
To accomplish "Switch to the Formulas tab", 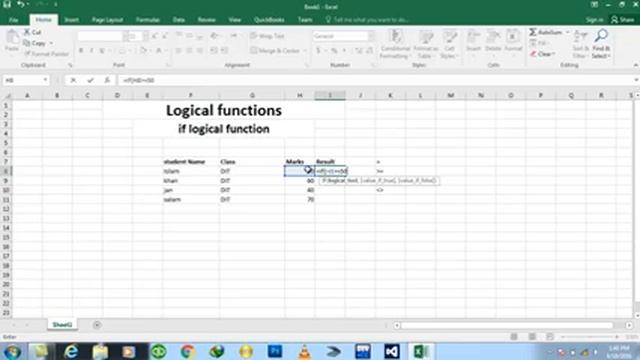I will (x=148, y=20).
